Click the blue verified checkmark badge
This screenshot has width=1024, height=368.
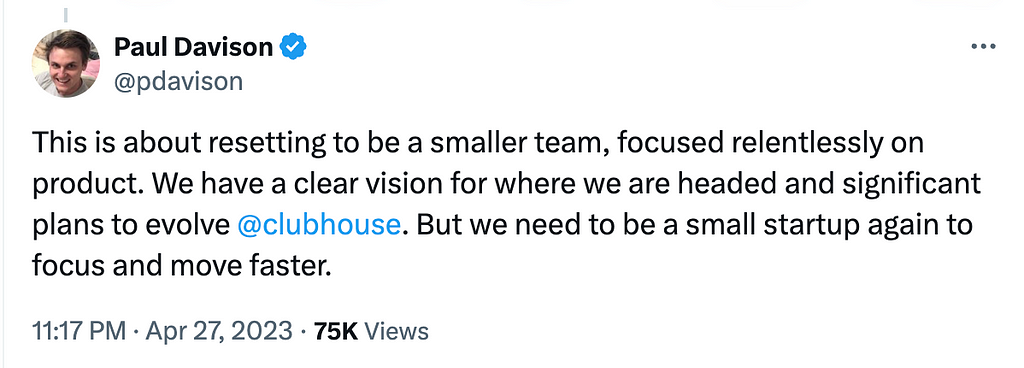tap(293, 47)
